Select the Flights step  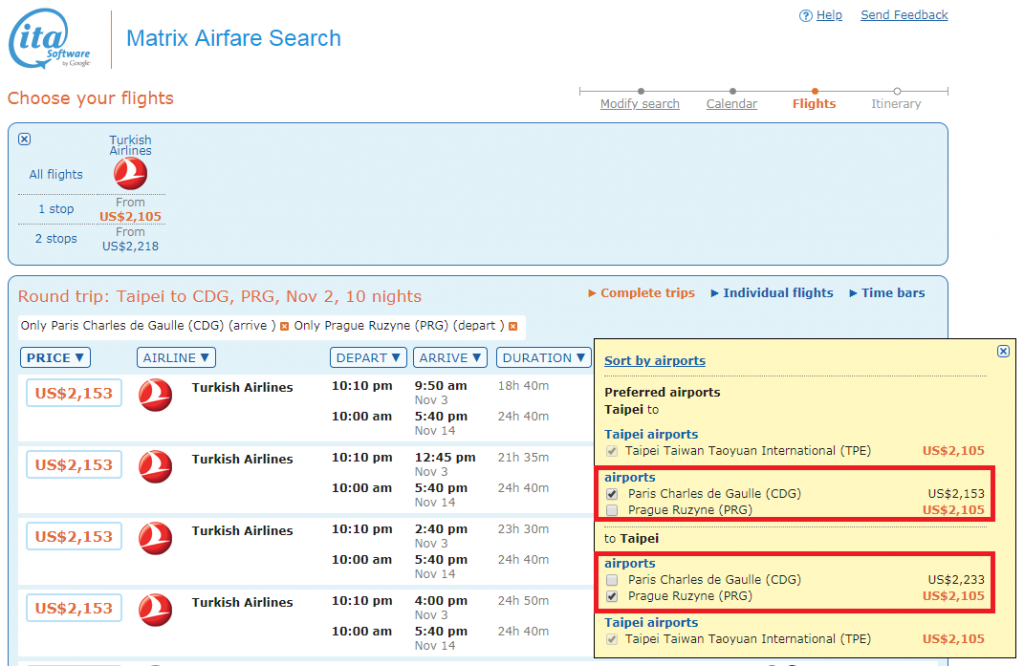(814, 104)
